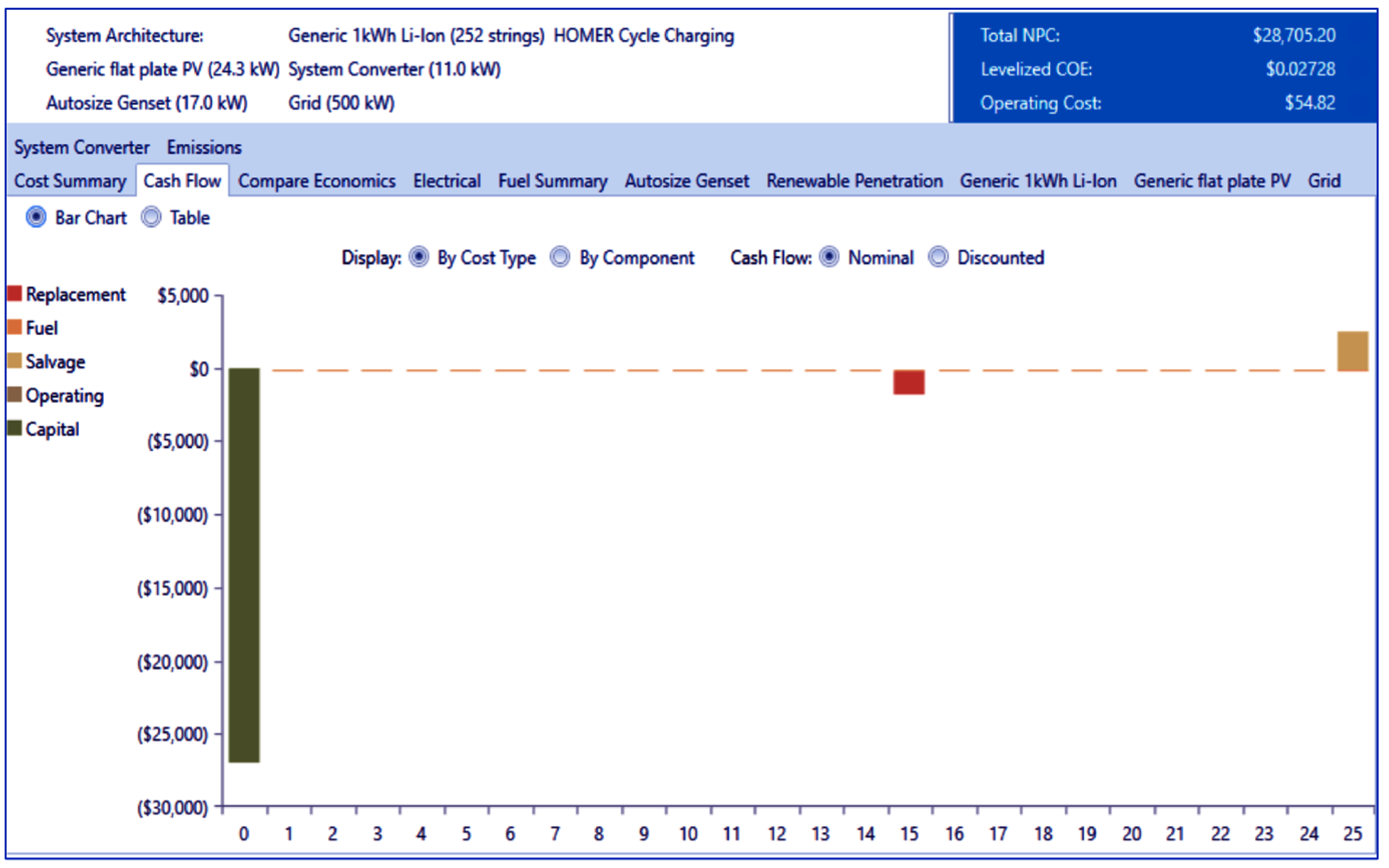The height and width of the screenshot is (868, 1389).
Task: Click the year 0 capital bar
Action: (x=244, y=566)
